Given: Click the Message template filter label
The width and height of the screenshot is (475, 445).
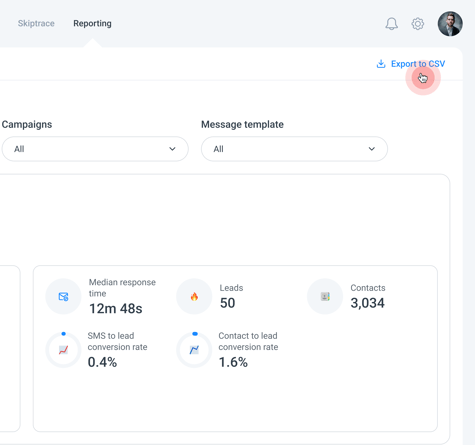Looking at the screenshot, I should coord(242,124).
